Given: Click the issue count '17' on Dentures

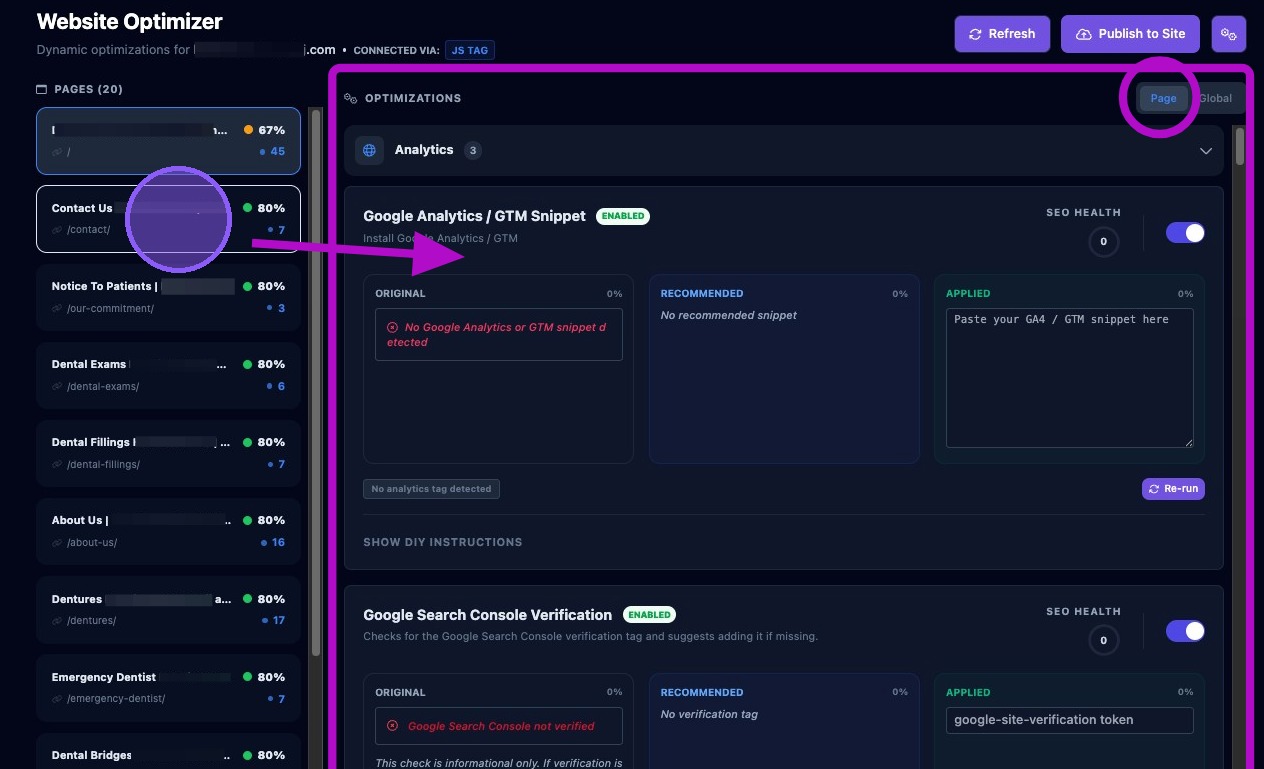Looking at the screenshot, I should click(x=278, y=620).
